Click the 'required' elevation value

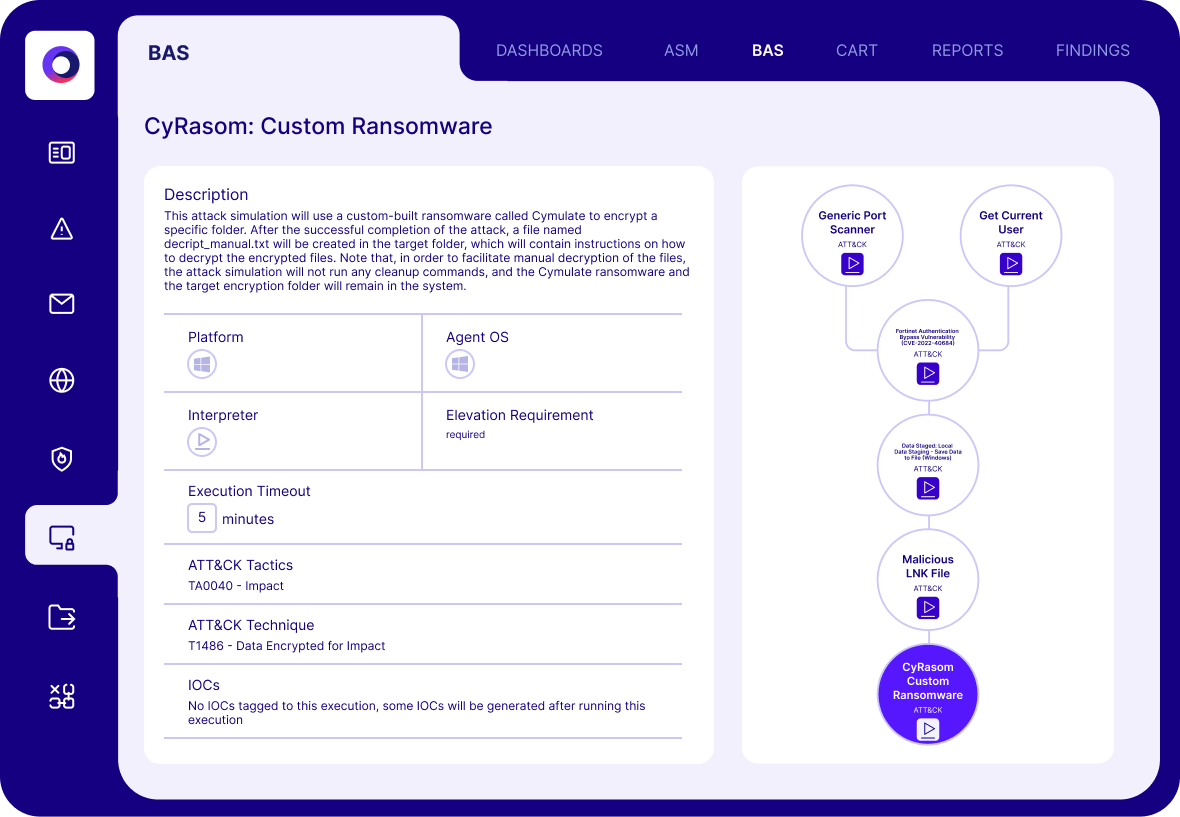tap(465, 435)
